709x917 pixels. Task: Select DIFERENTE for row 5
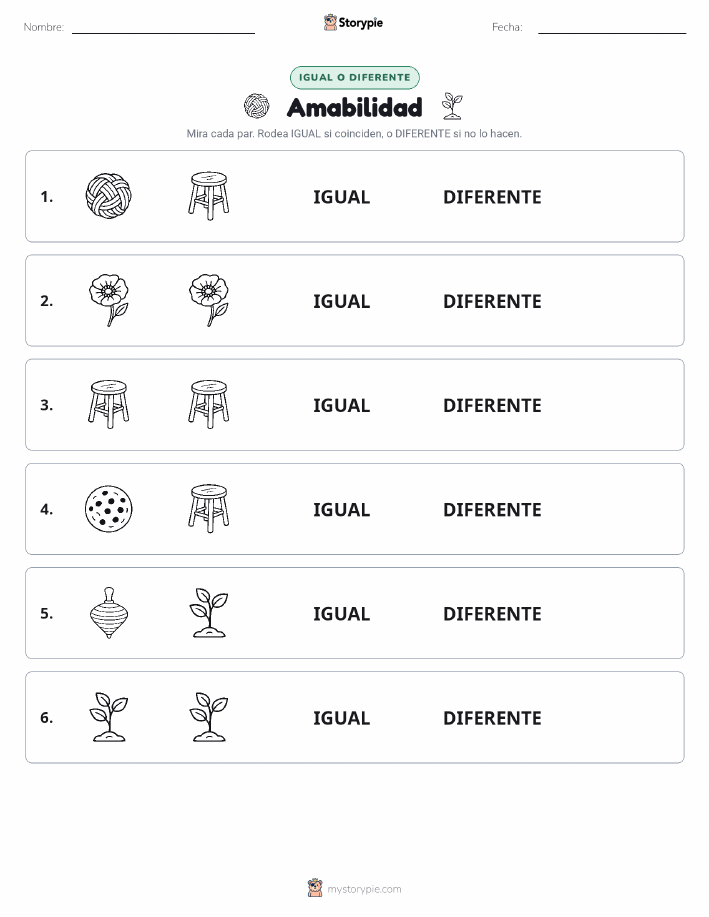point(492,613)
